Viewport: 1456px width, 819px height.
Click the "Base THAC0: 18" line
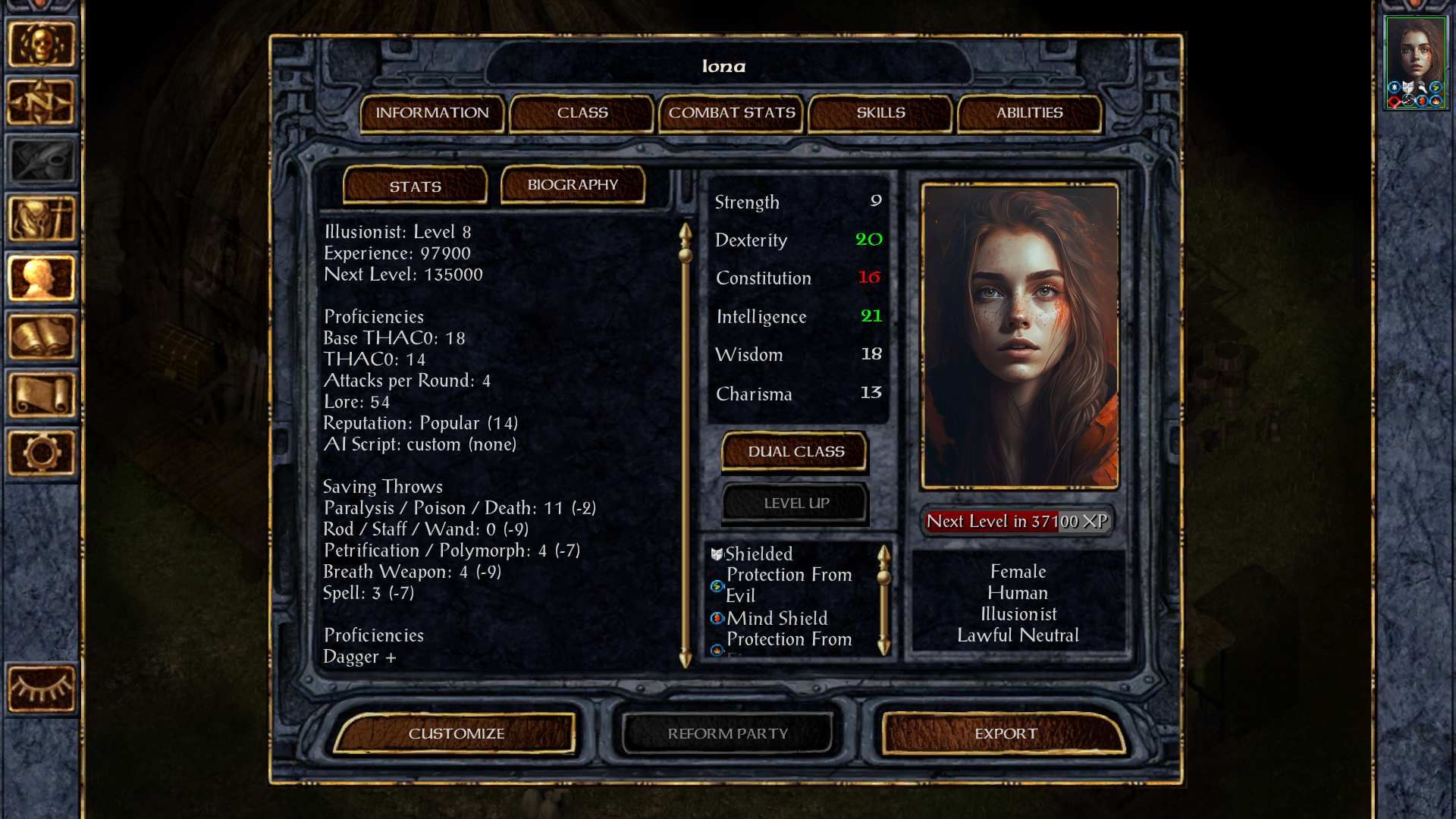point(394,338)
